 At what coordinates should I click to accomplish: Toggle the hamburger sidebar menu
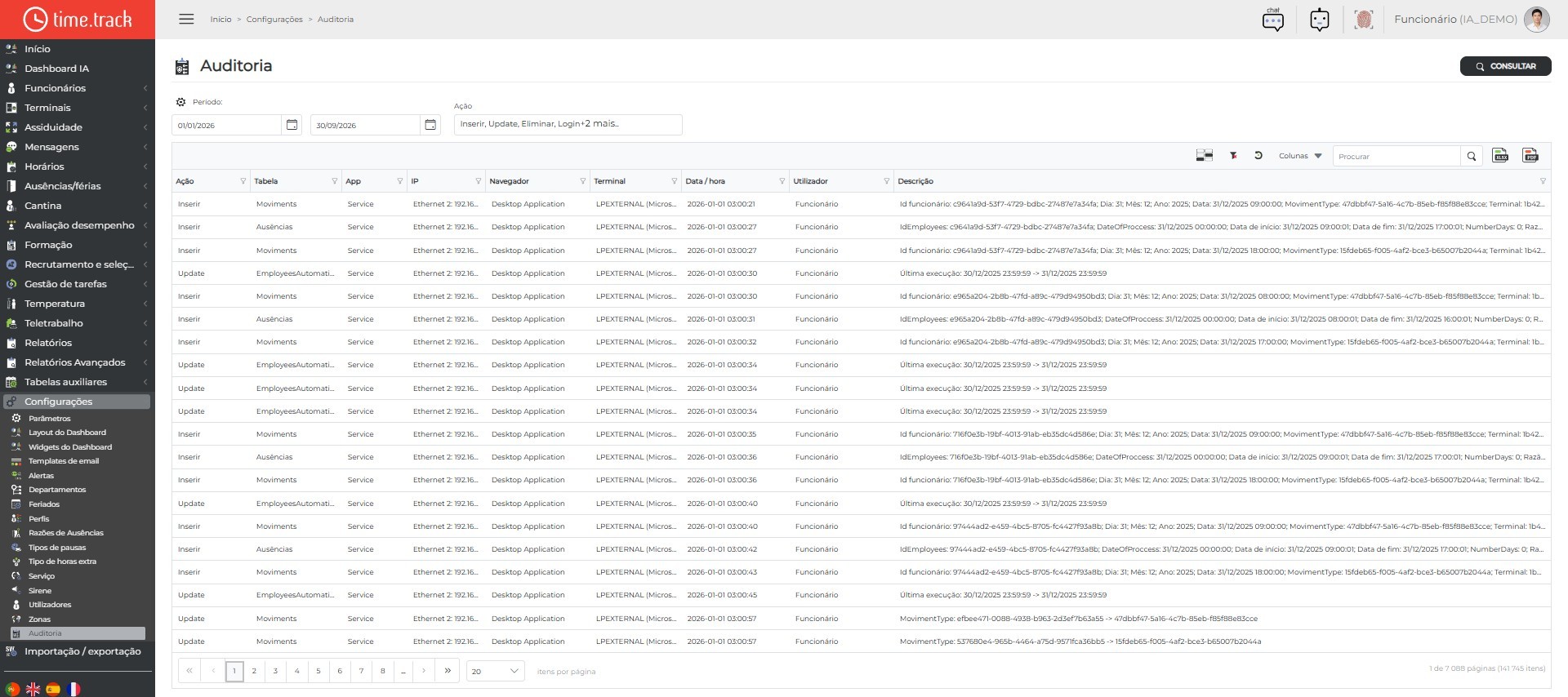(186, 19)
